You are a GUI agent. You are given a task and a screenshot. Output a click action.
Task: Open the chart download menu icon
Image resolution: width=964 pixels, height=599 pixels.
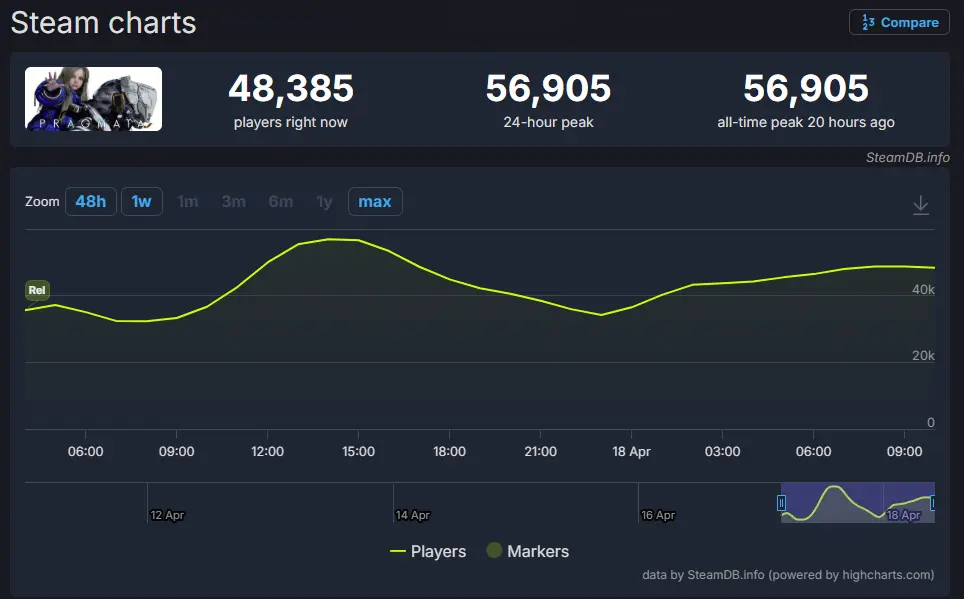[x=921, y=205]
